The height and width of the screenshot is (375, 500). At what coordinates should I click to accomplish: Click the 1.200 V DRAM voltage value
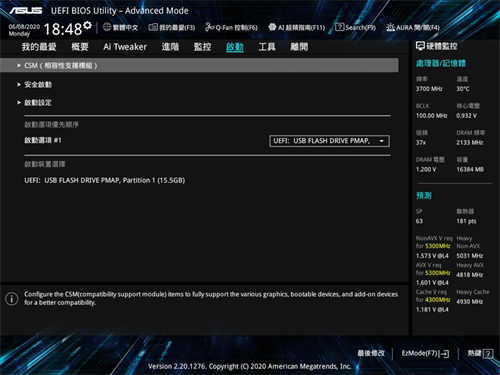point(426,169)
